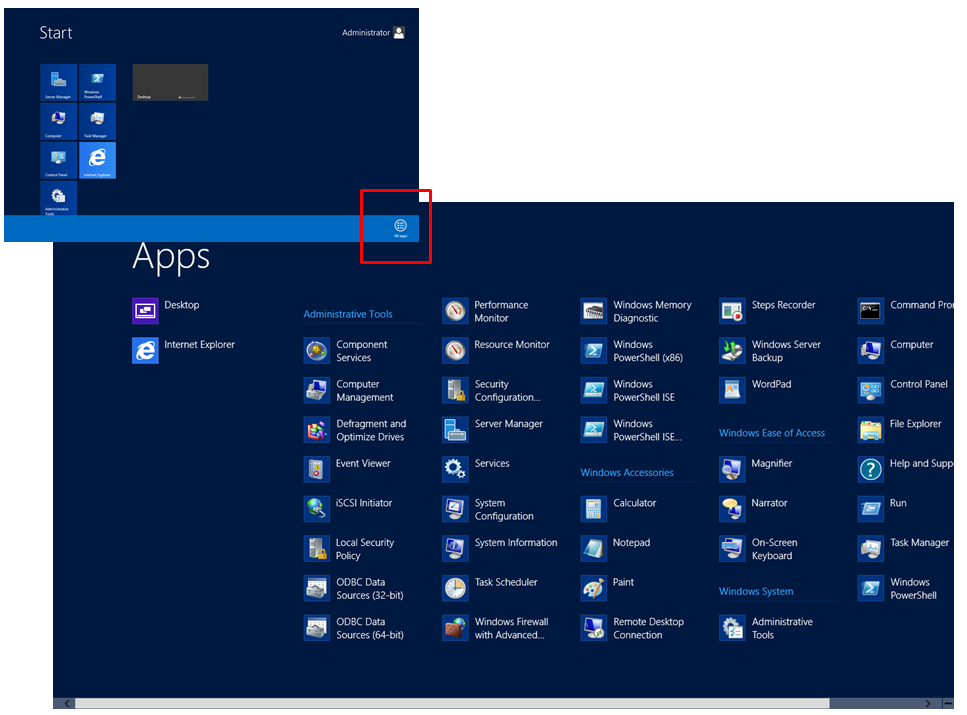967x715 pixels.
Task: Open Server Manager in the Apps list
Action: [x=493, y=430]
